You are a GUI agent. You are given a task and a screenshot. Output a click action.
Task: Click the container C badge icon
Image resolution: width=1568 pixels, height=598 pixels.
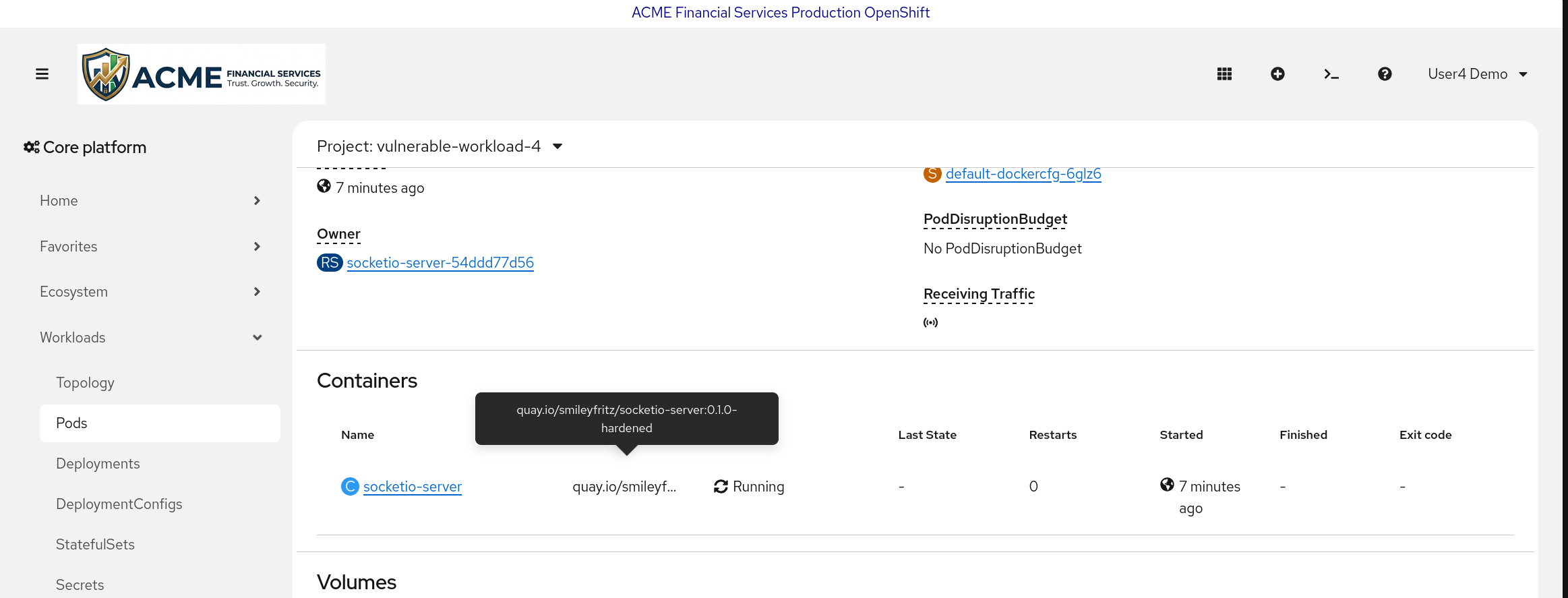[350, 486]
